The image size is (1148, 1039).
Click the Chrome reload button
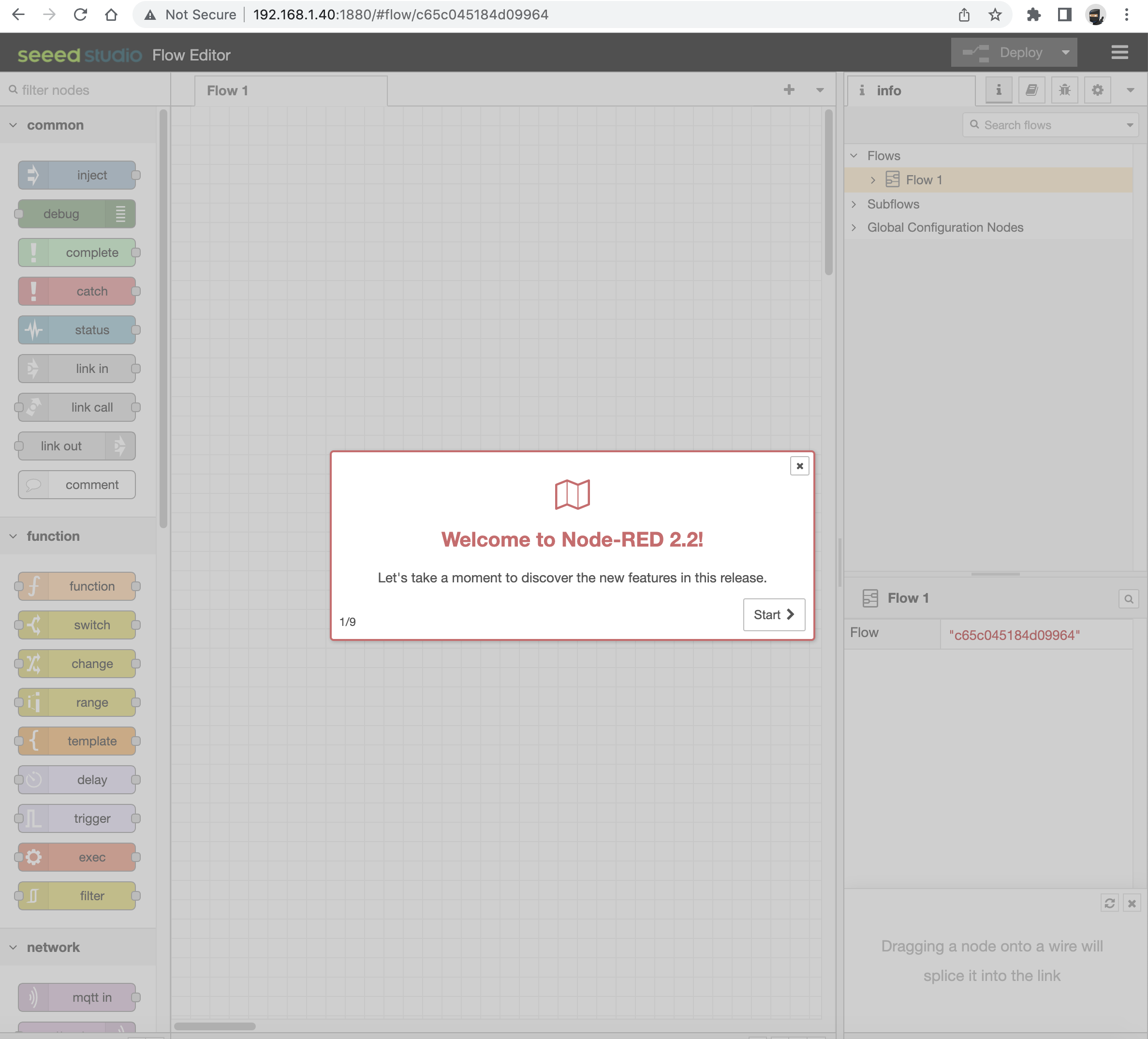click(80, 15)
